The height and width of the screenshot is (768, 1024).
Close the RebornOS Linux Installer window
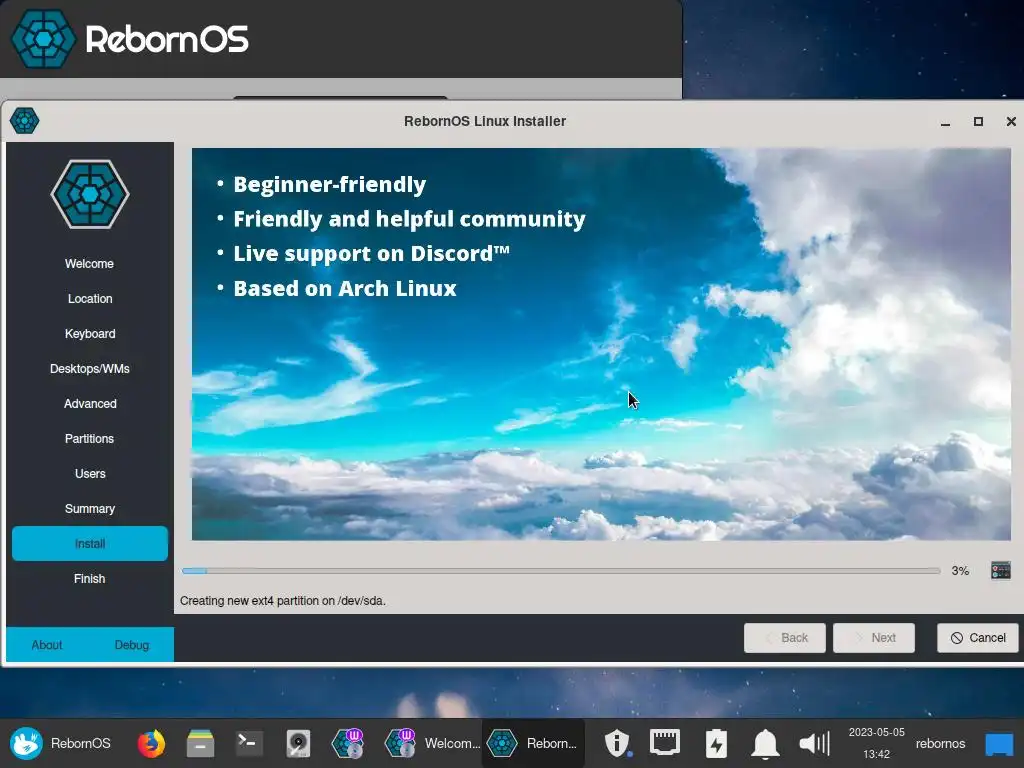point(1011,121)
